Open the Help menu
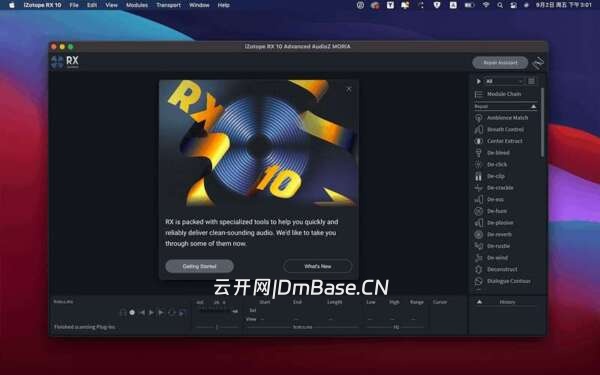 click(223, 5)
